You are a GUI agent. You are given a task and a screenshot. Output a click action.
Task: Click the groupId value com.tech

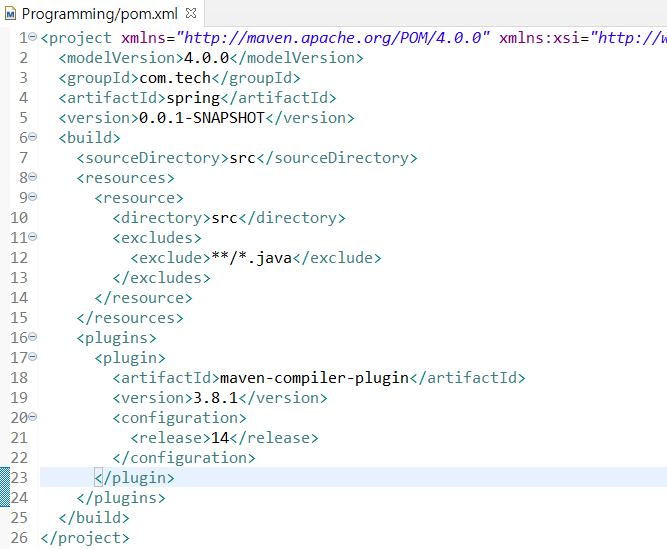coord(175,78)
